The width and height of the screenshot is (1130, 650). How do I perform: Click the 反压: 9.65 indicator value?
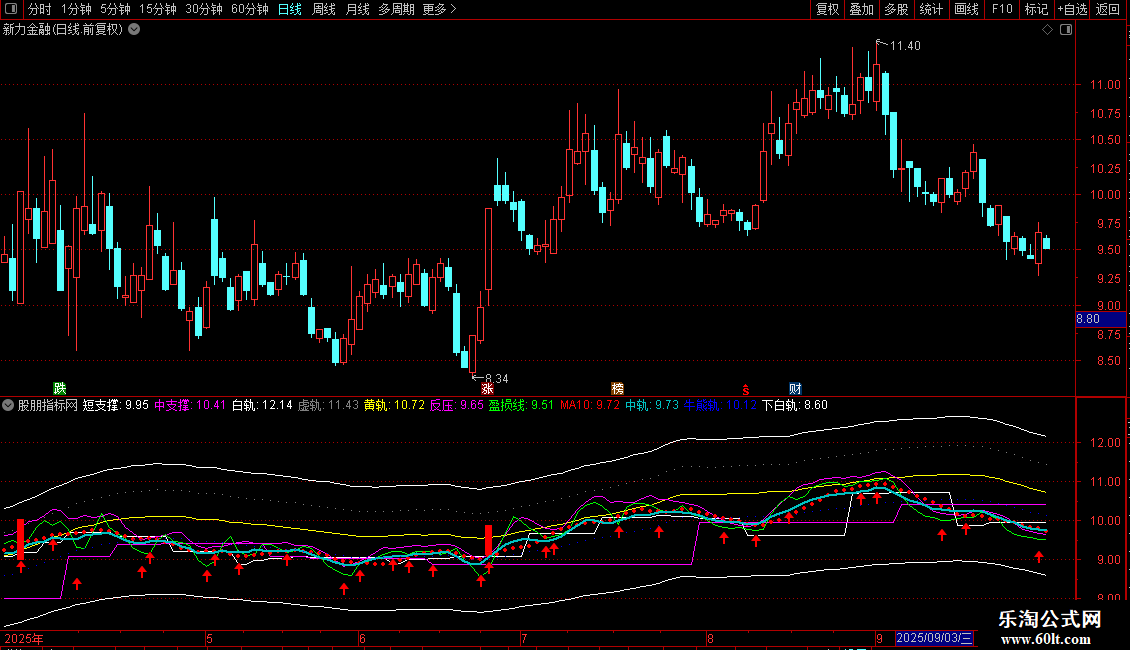click(457, 405)
